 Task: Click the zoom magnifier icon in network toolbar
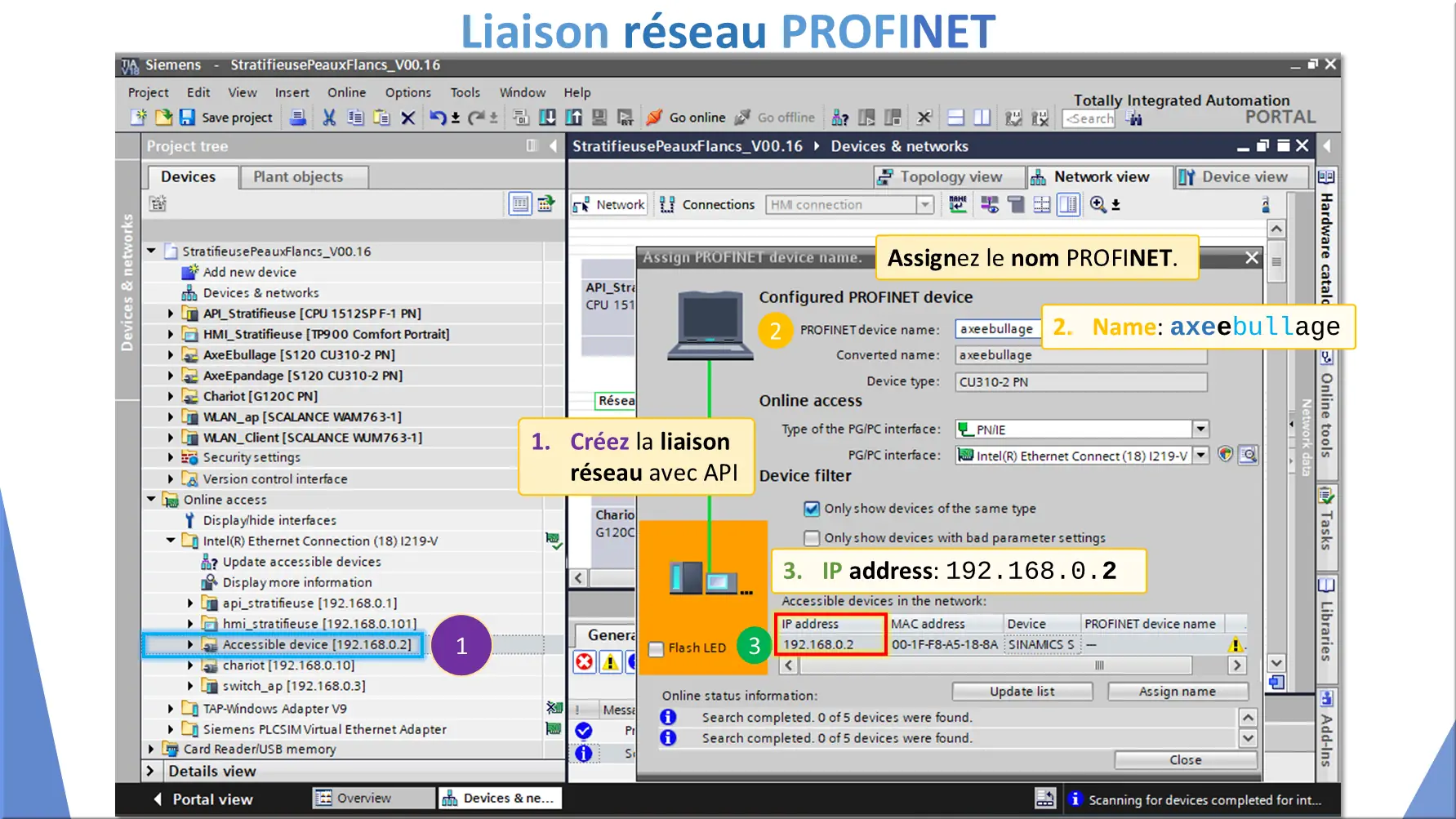pyautogui.click(x=1098, y=204)
